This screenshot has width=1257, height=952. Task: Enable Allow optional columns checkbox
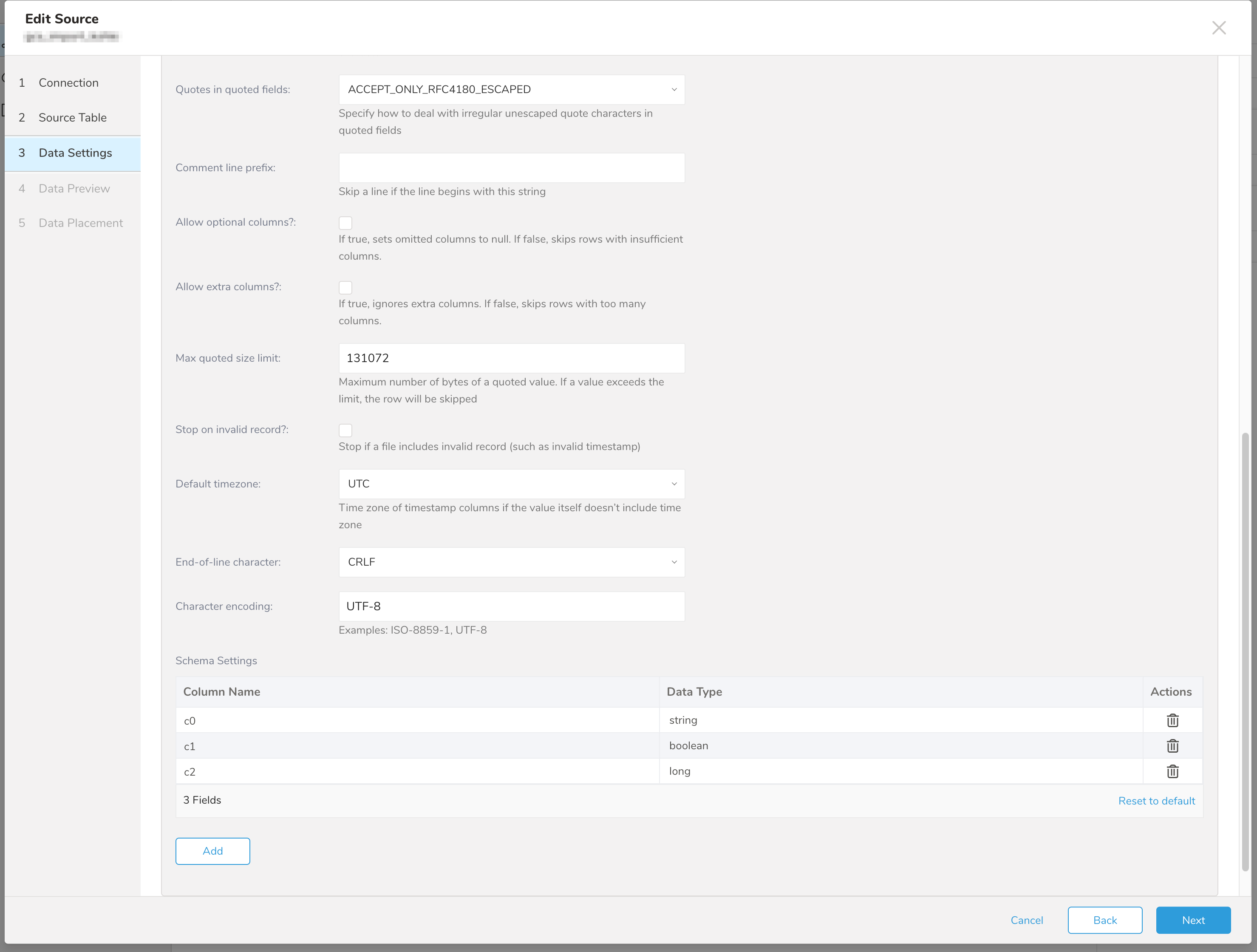(345, 223)
